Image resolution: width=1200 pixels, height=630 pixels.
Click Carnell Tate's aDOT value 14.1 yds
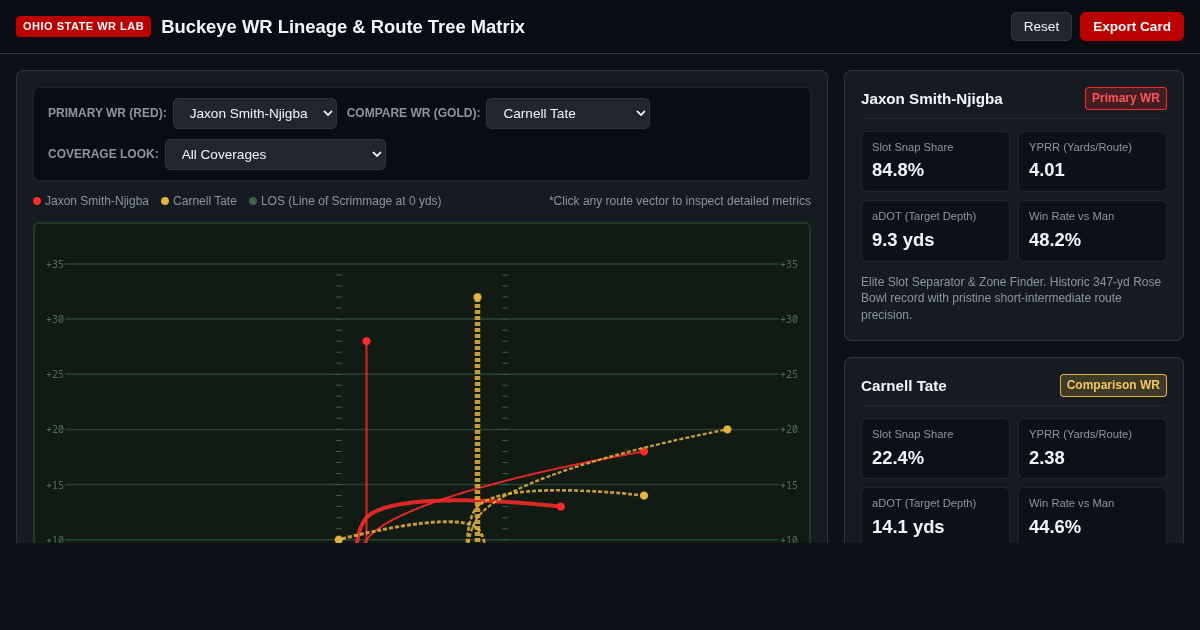pyautogui.click(x=909, y=527)
